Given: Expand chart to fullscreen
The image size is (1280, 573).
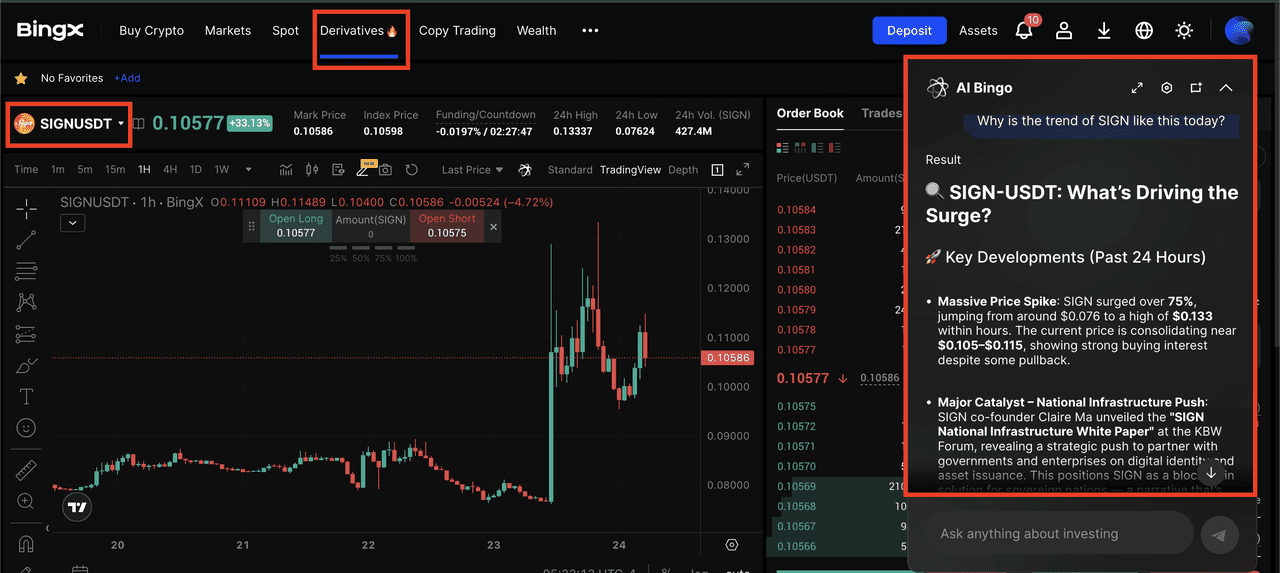Looking at the screenshot, I should [742, 170].
